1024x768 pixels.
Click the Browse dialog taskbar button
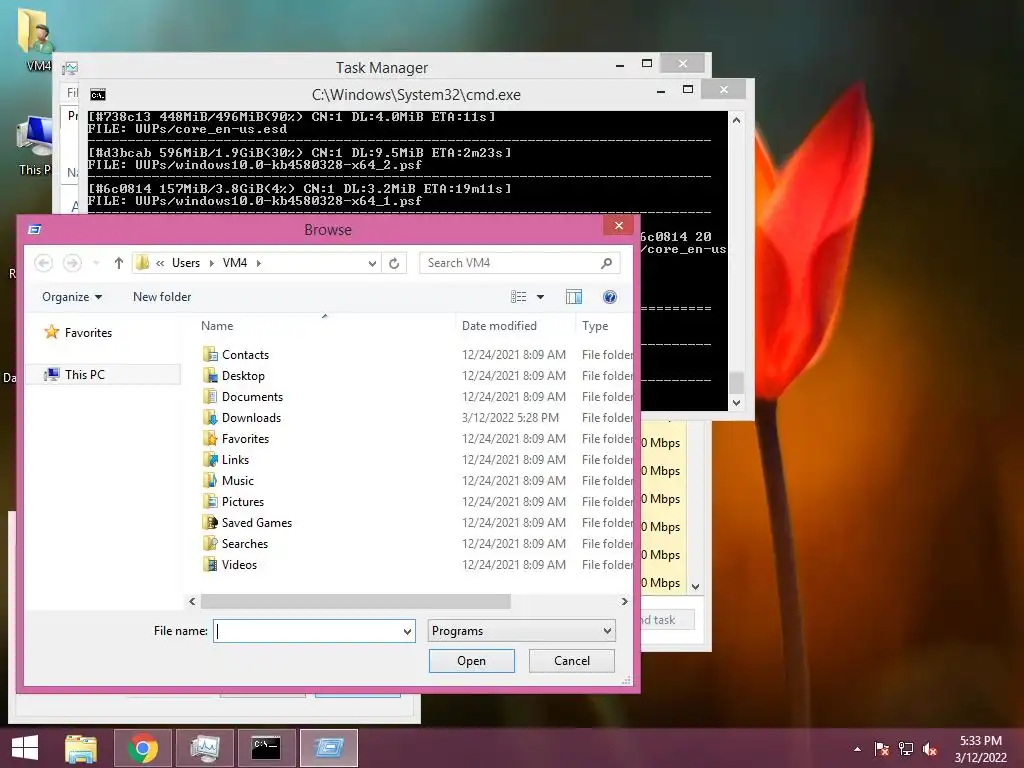click(328, 748)
